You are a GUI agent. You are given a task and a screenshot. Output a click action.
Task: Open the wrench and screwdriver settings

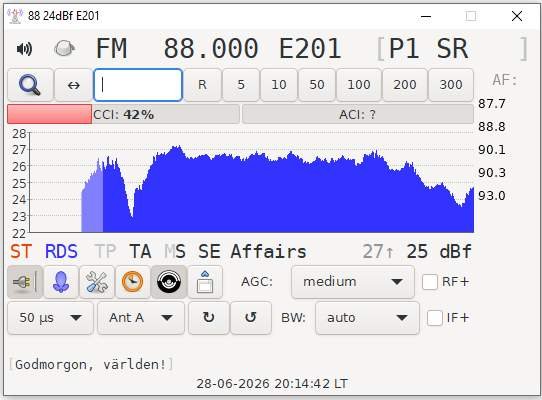pyautogui.click(x=97, y=282)
